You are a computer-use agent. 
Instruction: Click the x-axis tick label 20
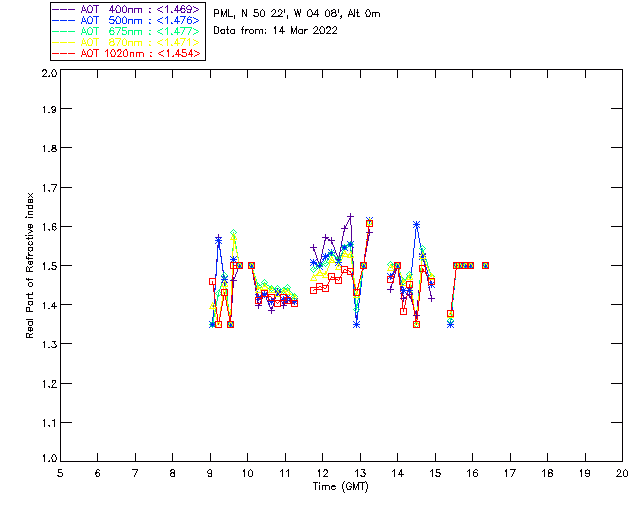(622, 473)
